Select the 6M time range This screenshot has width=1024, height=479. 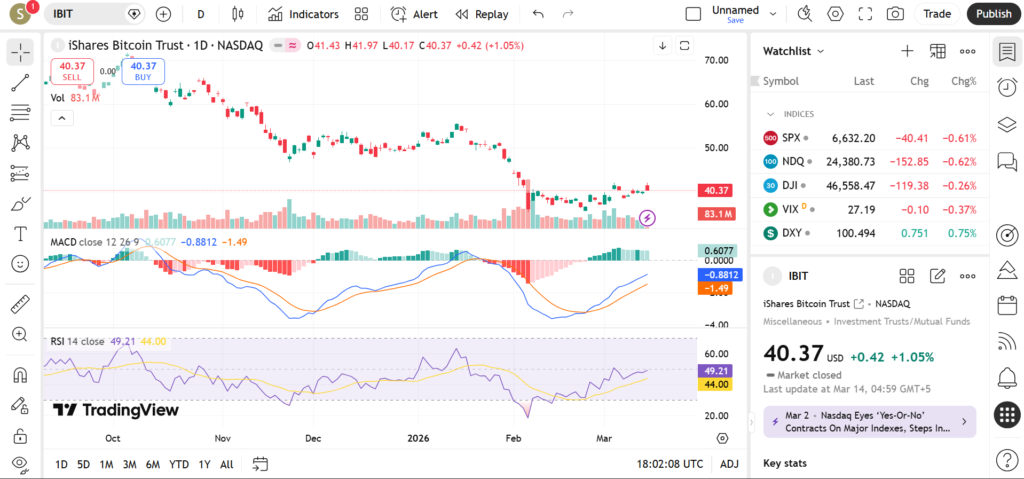pyautogui.click(x=152, y=464)
